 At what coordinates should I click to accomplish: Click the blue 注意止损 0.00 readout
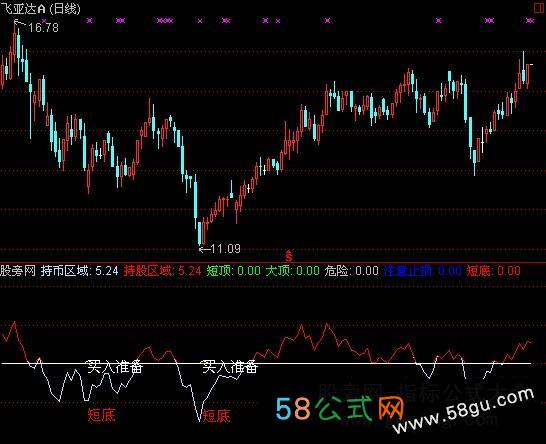coord(423,271)
